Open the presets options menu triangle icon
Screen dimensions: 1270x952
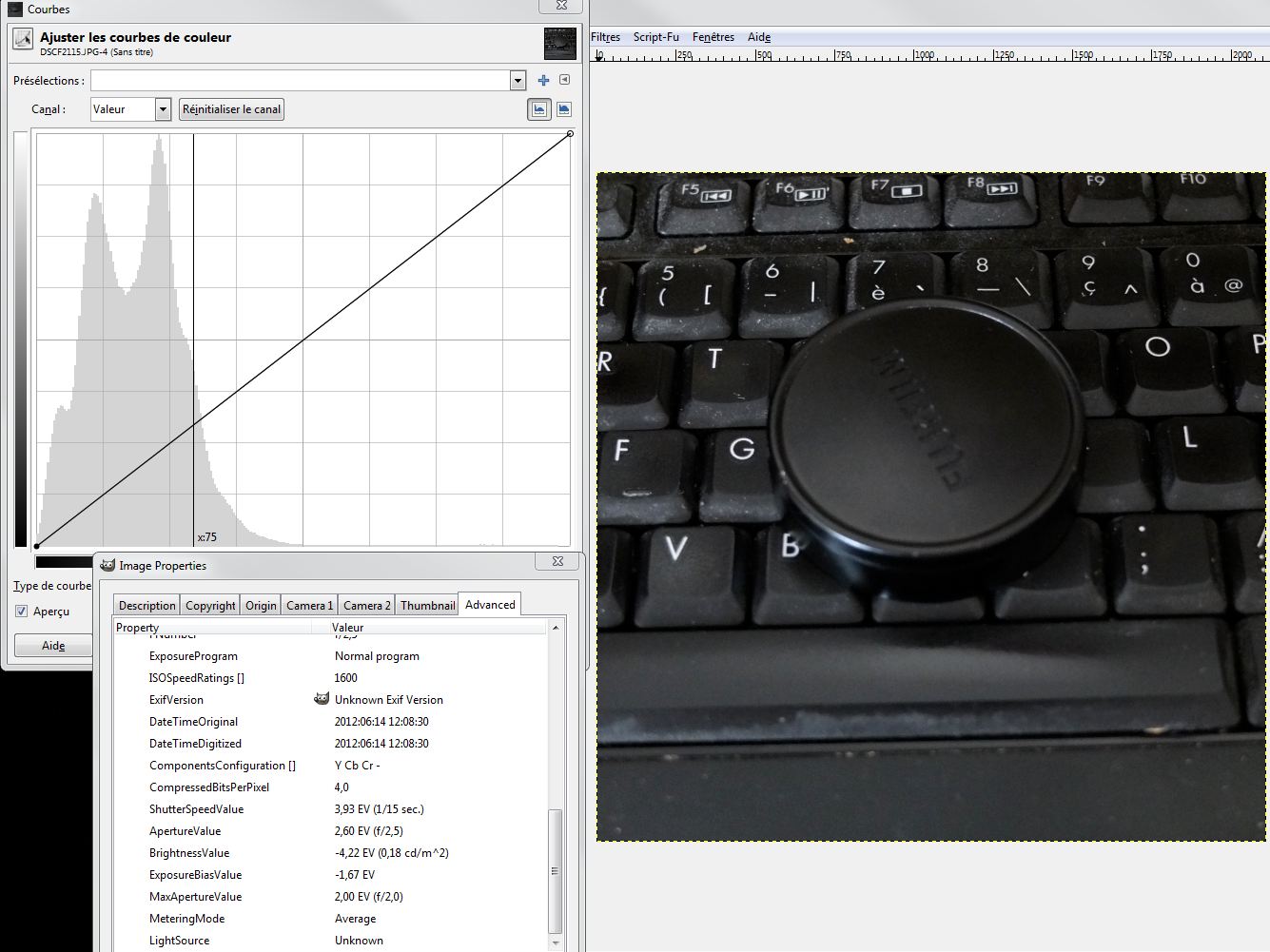coord(564,81)
